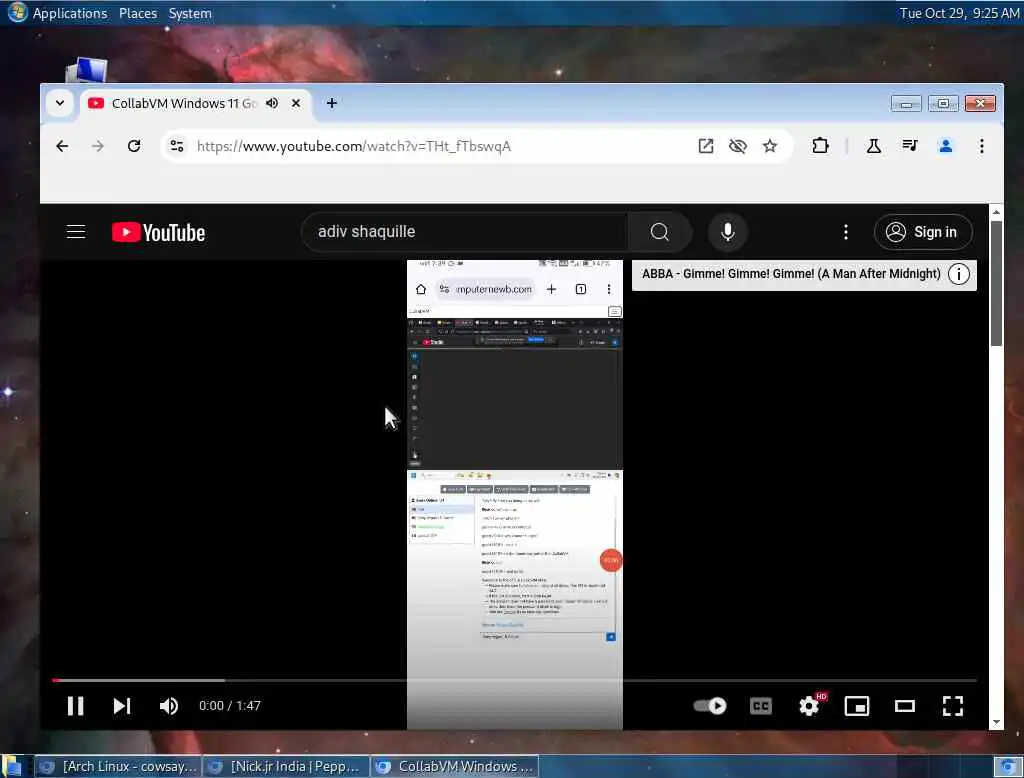Viewport: 1024px width, 778px height.
Task: Click the show desktop icon in bottom panel
Action: tap(12, 766)
